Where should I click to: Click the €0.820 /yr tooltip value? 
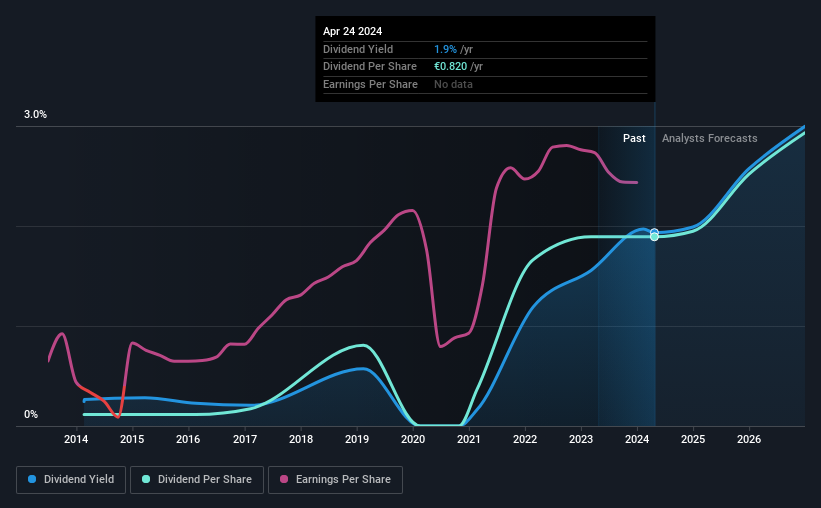point(458,67)
